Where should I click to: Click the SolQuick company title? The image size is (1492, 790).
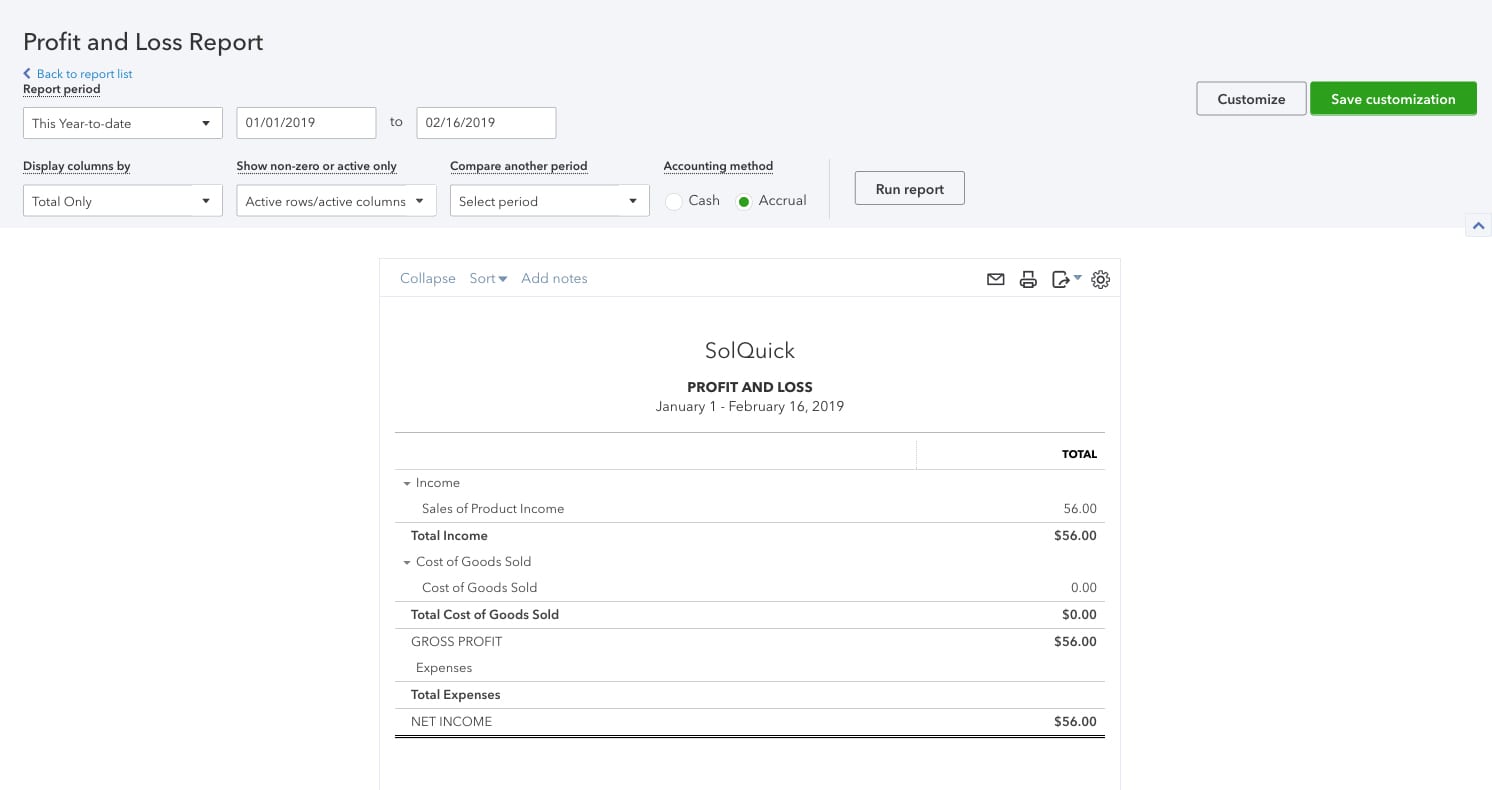750,351
